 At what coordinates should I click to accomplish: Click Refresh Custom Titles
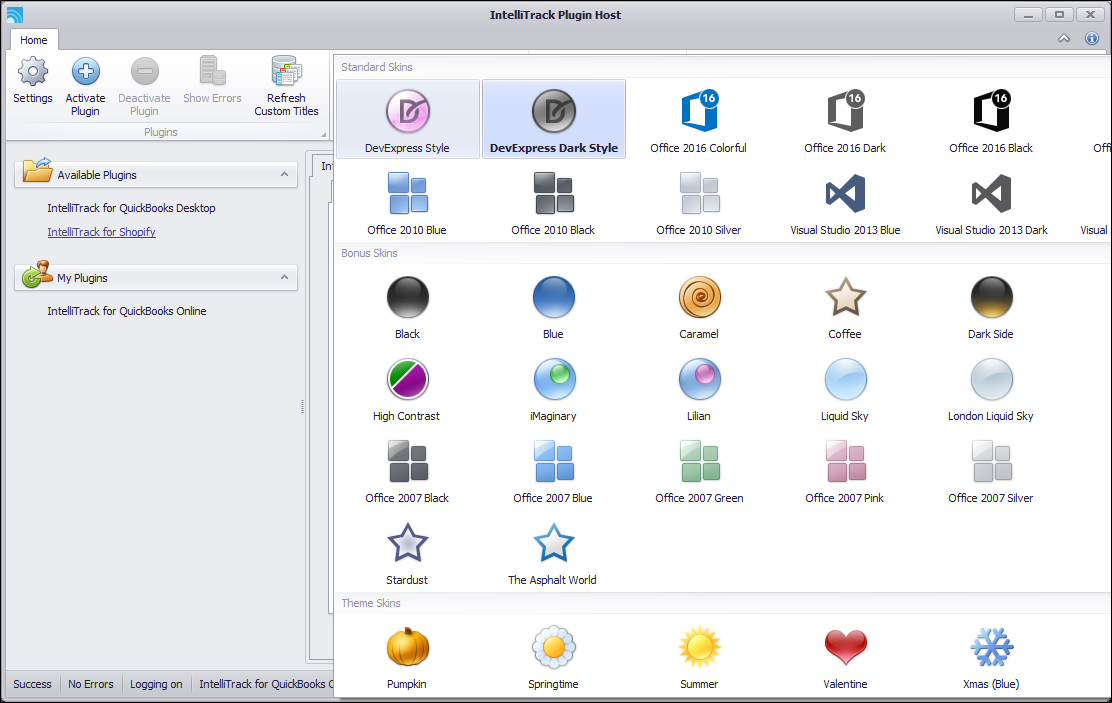pos(287,87)
